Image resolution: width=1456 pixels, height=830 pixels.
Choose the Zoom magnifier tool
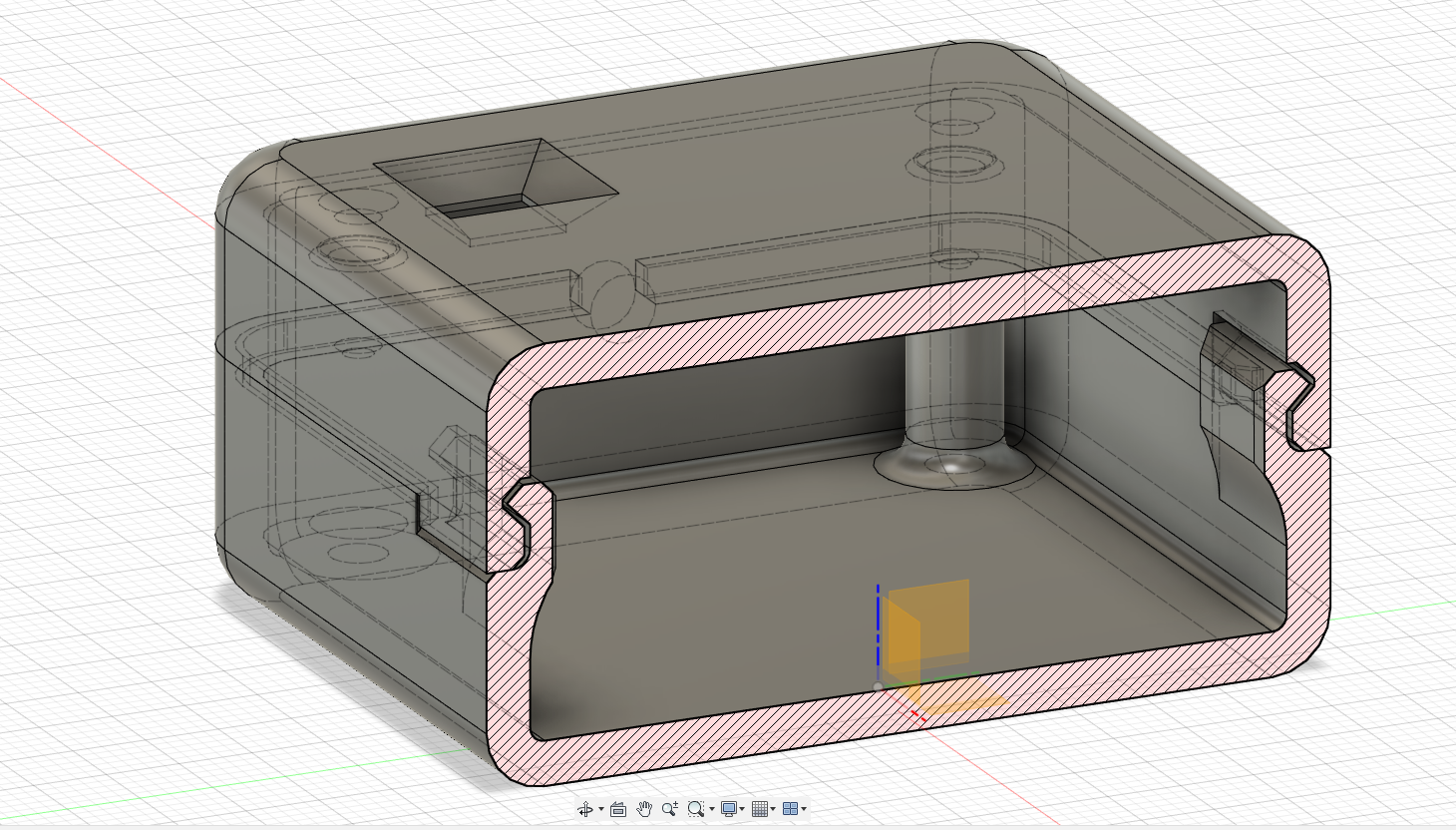[x=670, y=809]
